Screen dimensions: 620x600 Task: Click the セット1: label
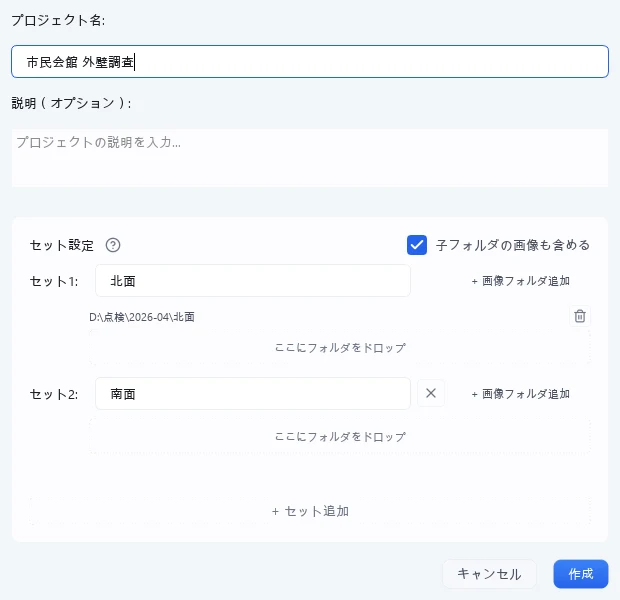click(54, 281)
